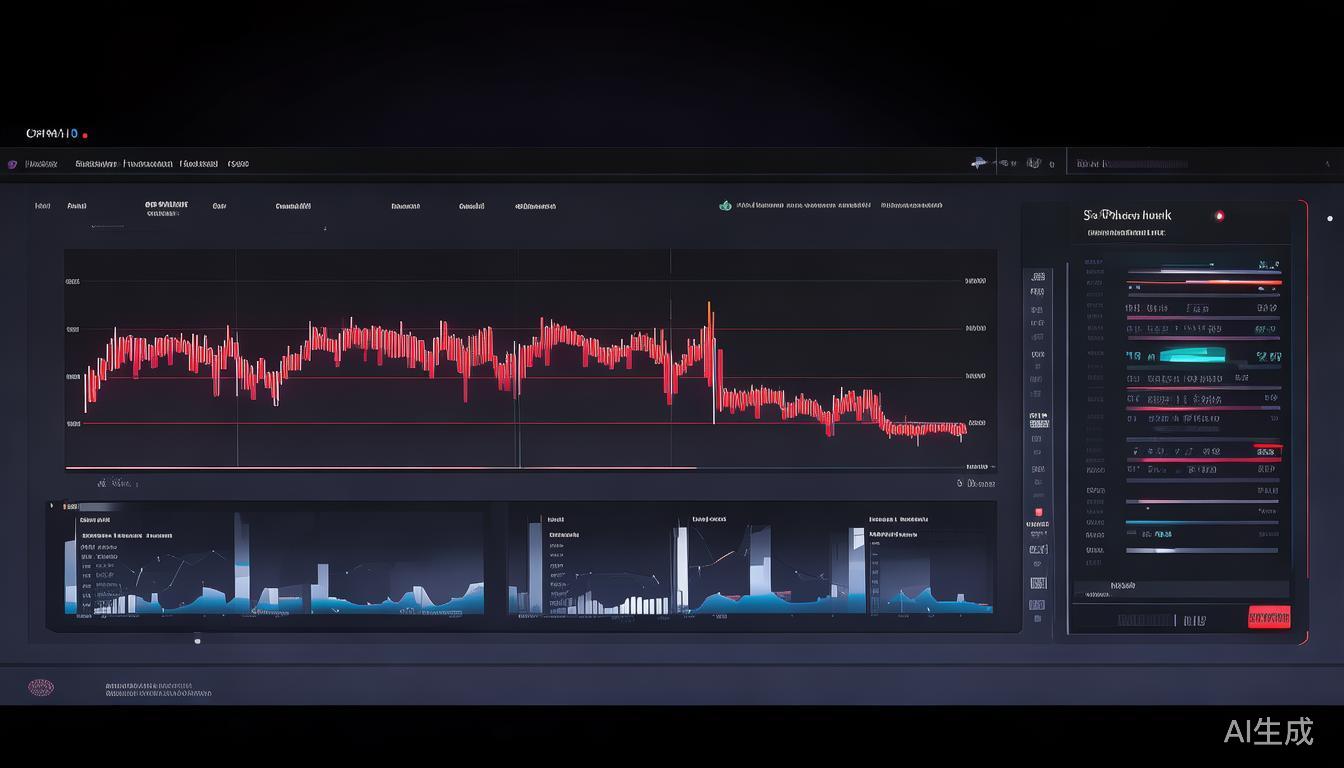Click the fish-shaped icon in the top bar
The height and width of the screenshot is (768, 1344).
[979, 163]
